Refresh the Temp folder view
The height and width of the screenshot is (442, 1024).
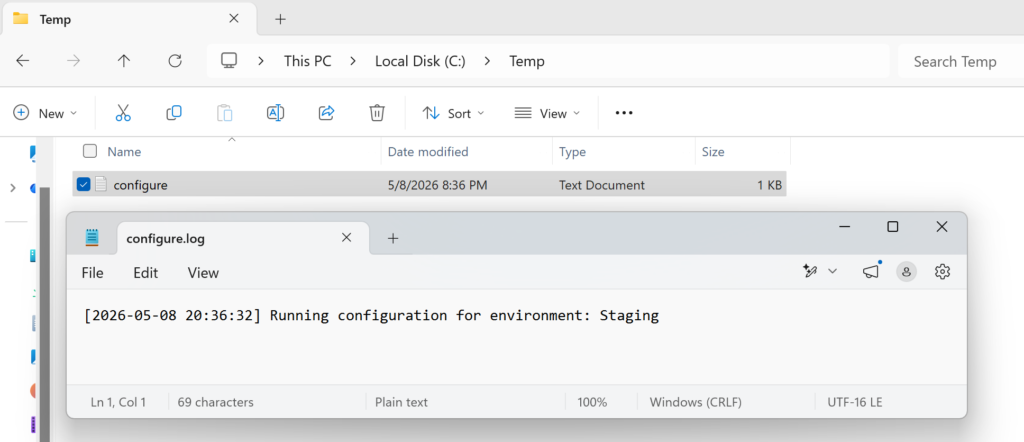174,61
